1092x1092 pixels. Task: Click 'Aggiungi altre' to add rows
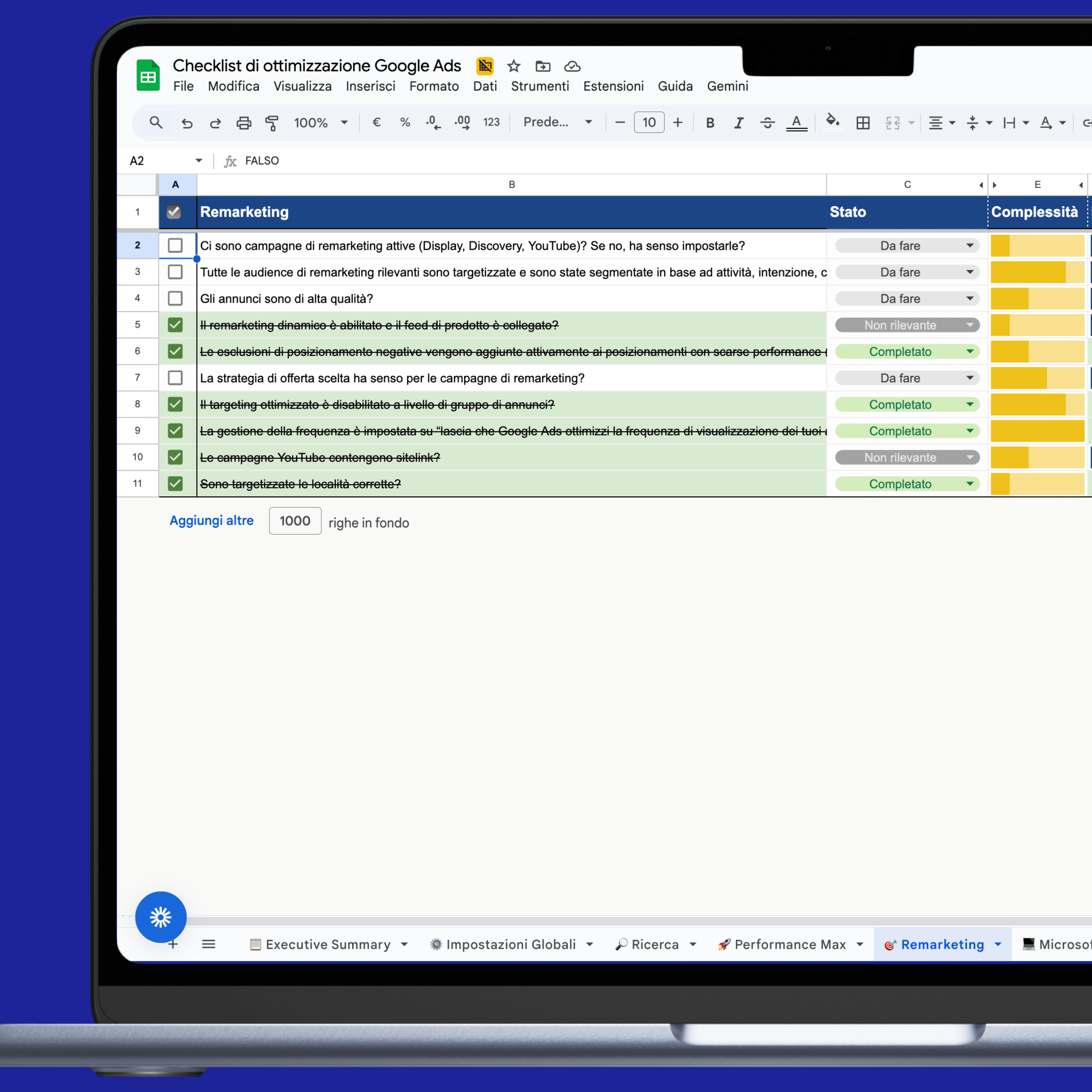(x=212, y=520)
